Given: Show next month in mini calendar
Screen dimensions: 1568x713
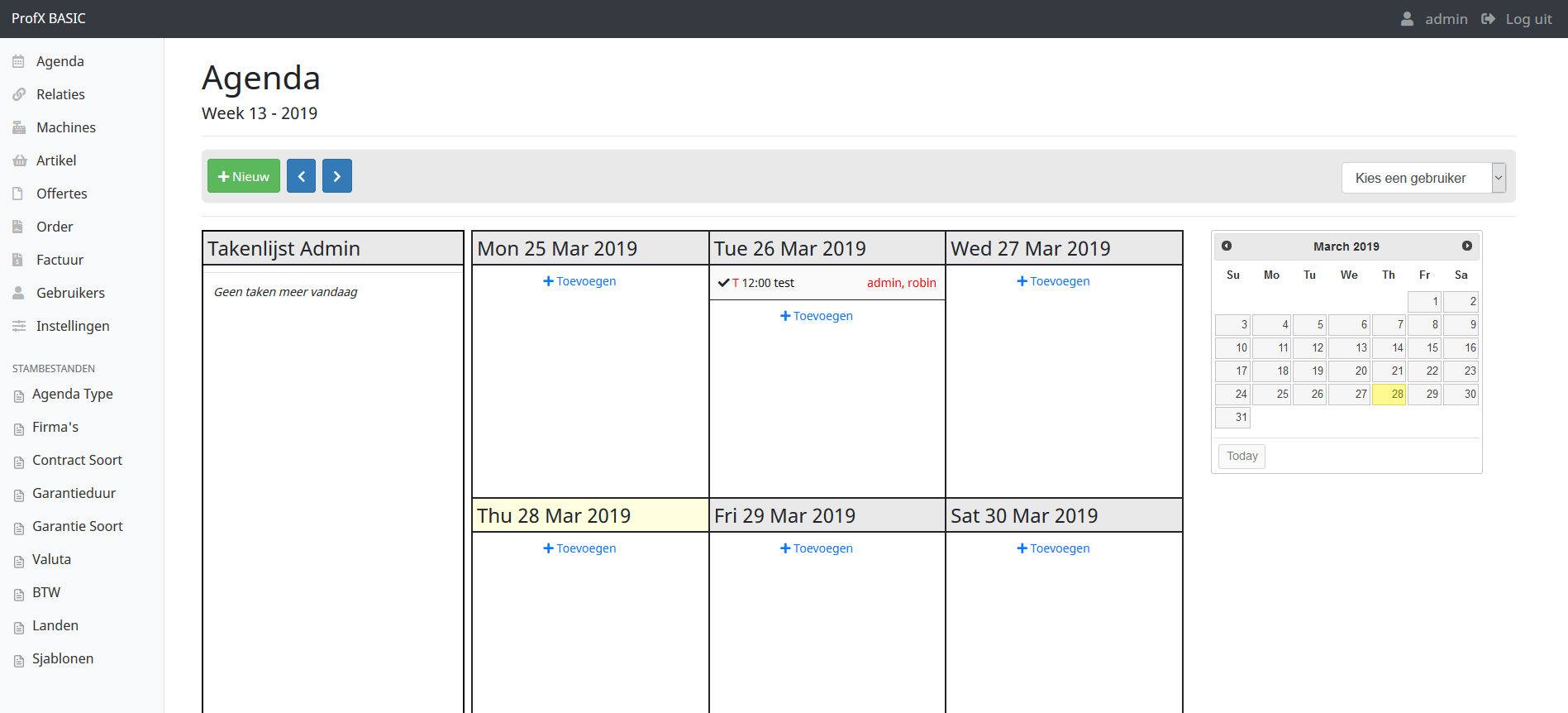Looking at the screenshot, I should (x=1467, y=246).
